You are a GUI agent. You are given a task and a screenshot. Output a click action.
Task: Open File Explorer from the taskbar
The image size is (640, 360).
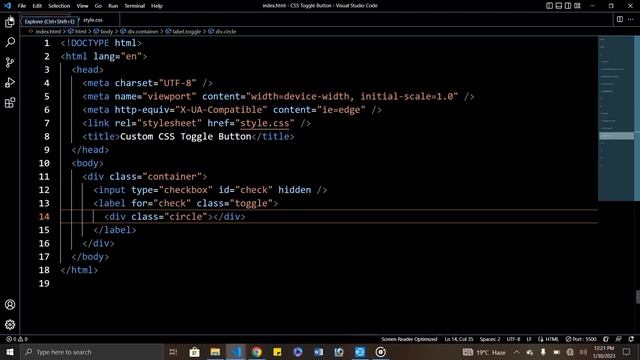point(215,352)
